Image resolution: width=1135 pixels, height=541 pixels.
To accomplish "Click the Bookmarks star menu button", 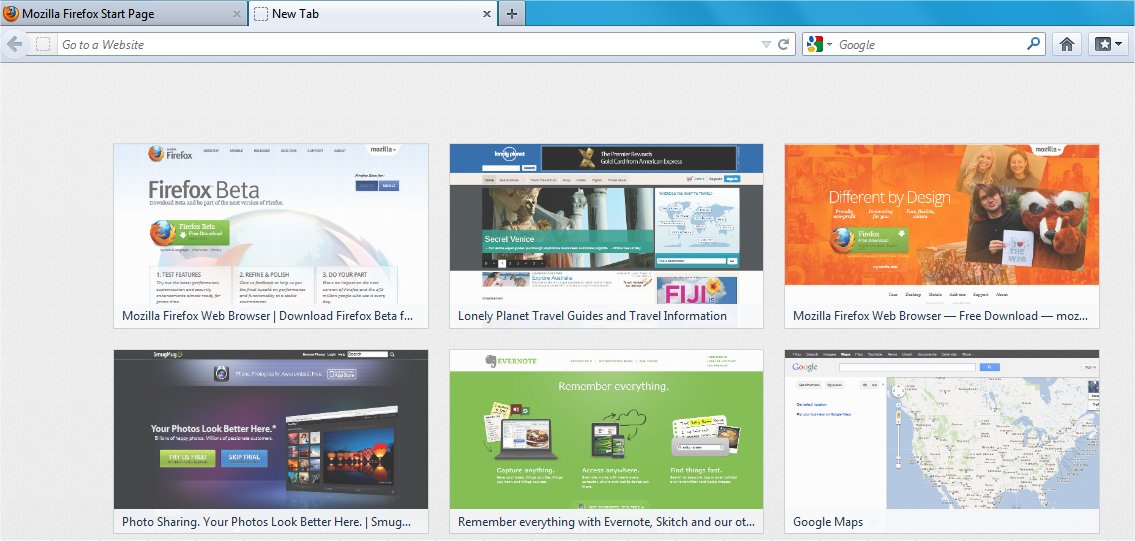I will (1108, 44).
